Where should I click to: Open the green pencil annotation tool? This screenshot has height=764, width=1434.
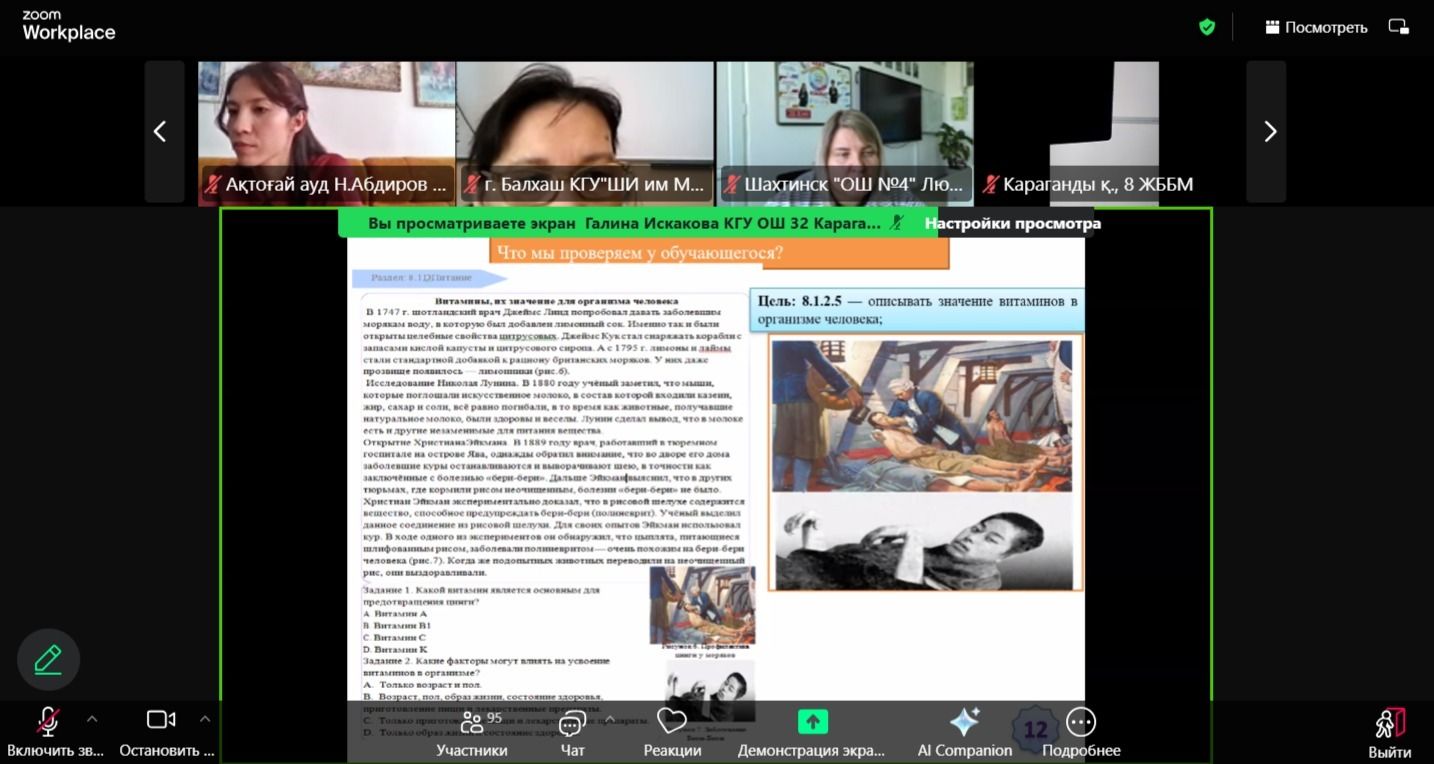(48, 659)
